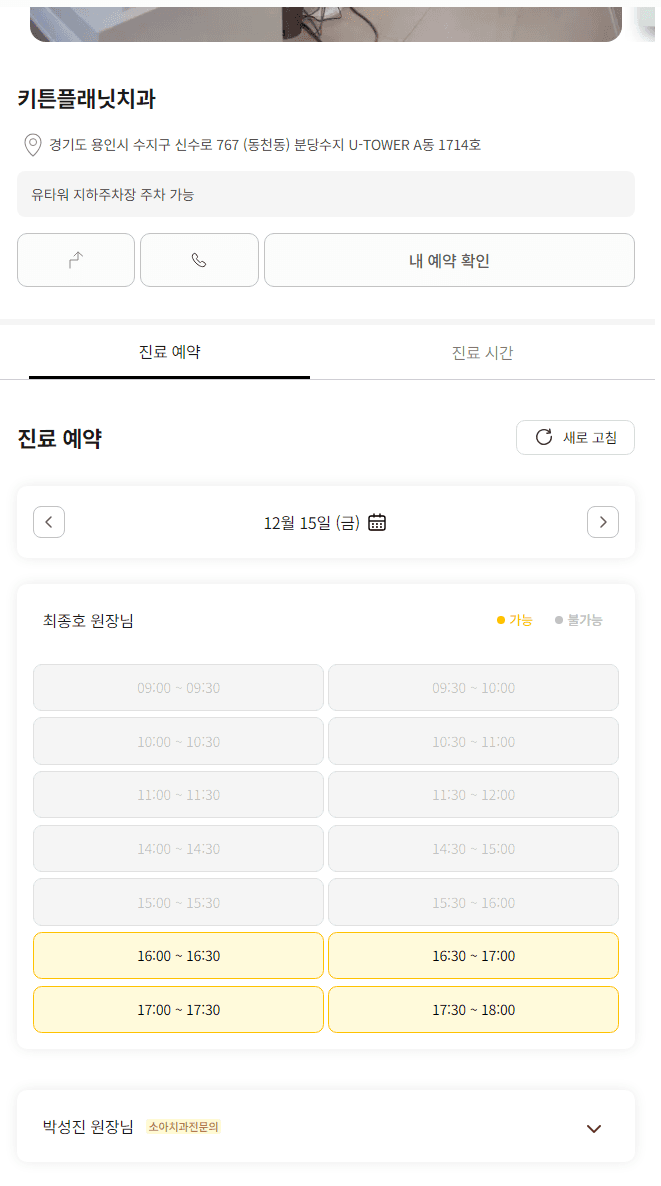This screenshot has width=661, height=1186.
Task: Expand 박성진 원장님 schedule chevron
Action: tap(594, 1128)
